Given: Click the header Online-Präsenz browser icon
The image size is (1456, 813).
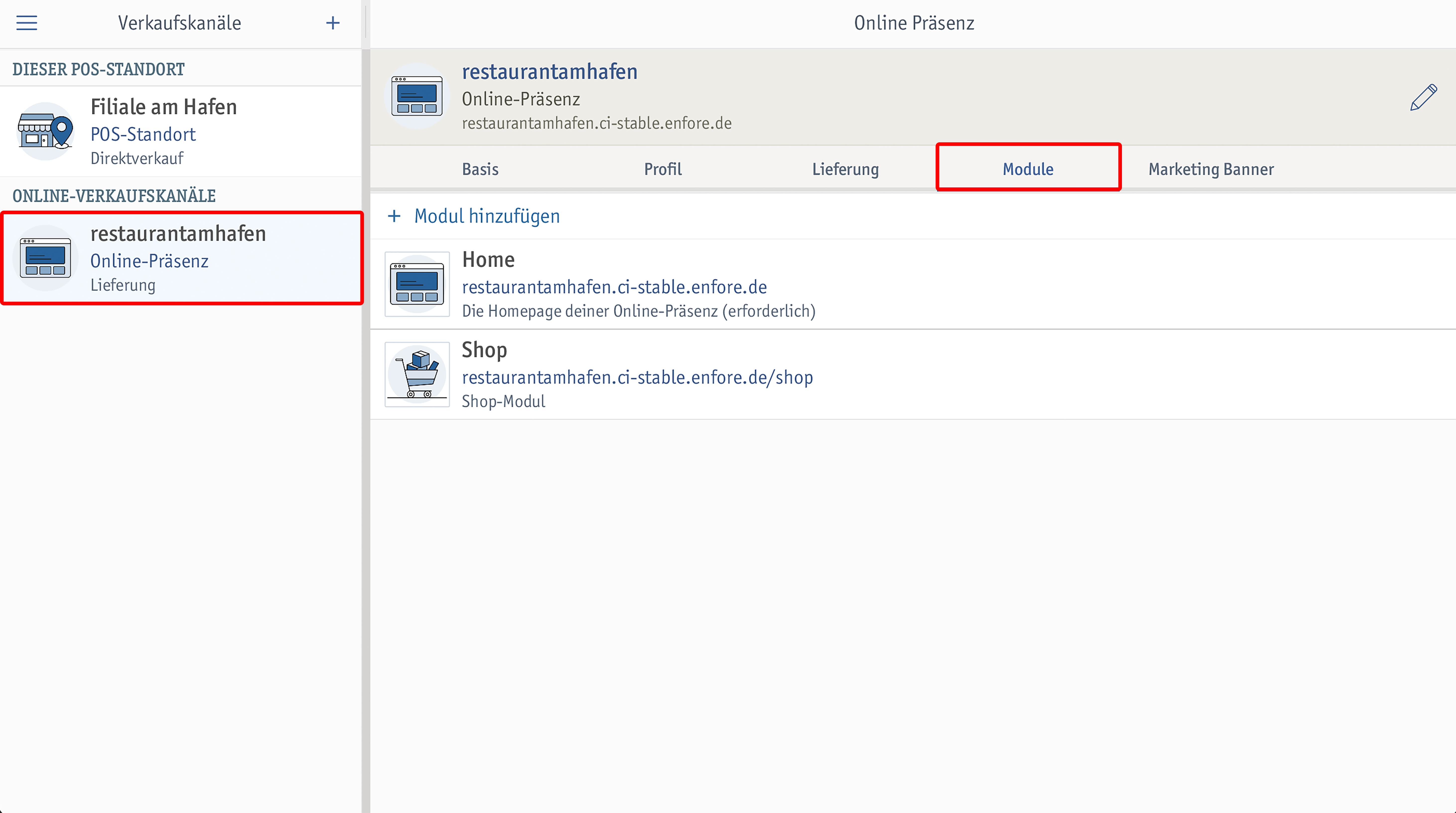Looking at the screenshot, I should [417, 95].
